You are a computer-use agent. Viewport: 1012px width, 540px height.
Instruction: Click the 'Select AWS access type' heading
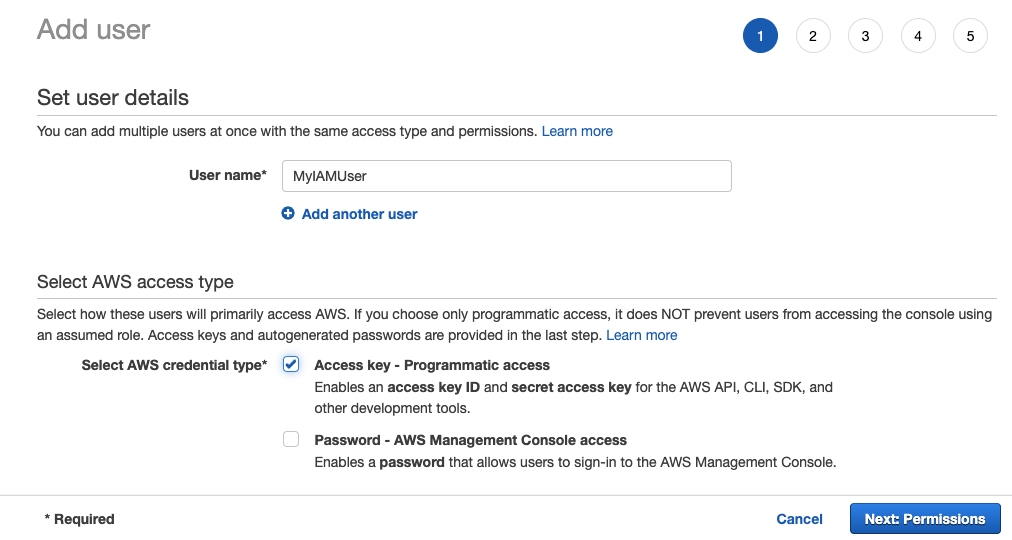[135, 282]
